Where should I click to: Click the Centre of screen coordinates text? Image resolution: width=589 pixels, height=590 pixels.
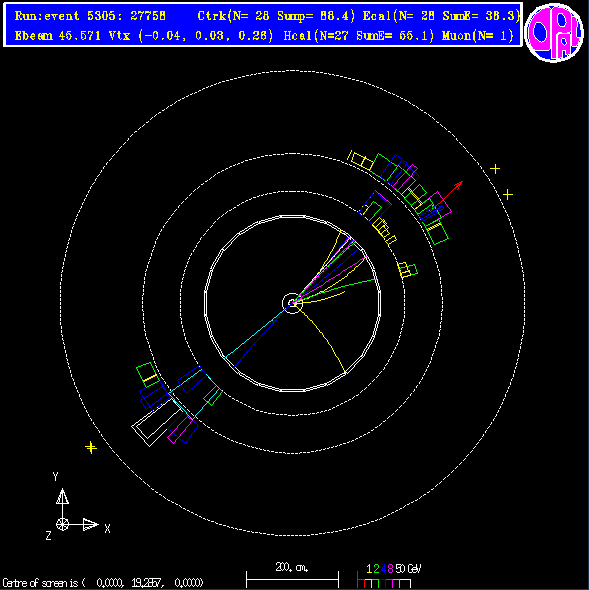click(x=103, y=583)
